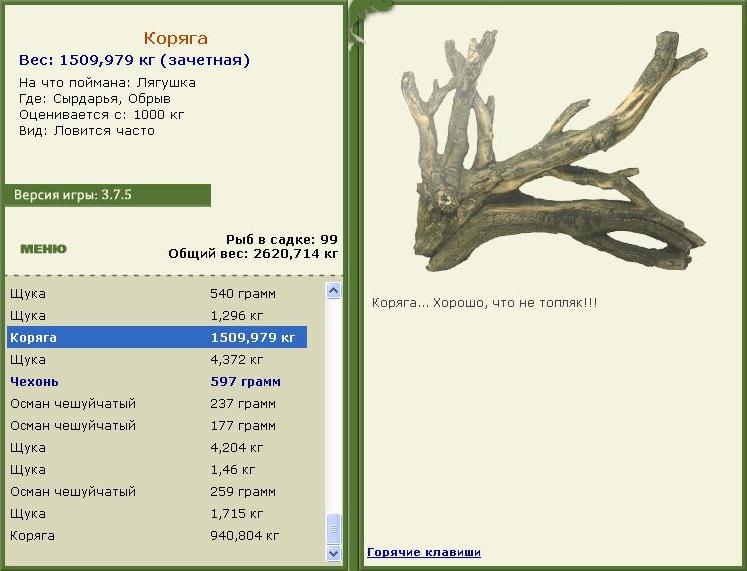The image size is (747, 571).
Task: Click the Версия игры: 3.7.5 banner
Action: click(x=108, y=195)
